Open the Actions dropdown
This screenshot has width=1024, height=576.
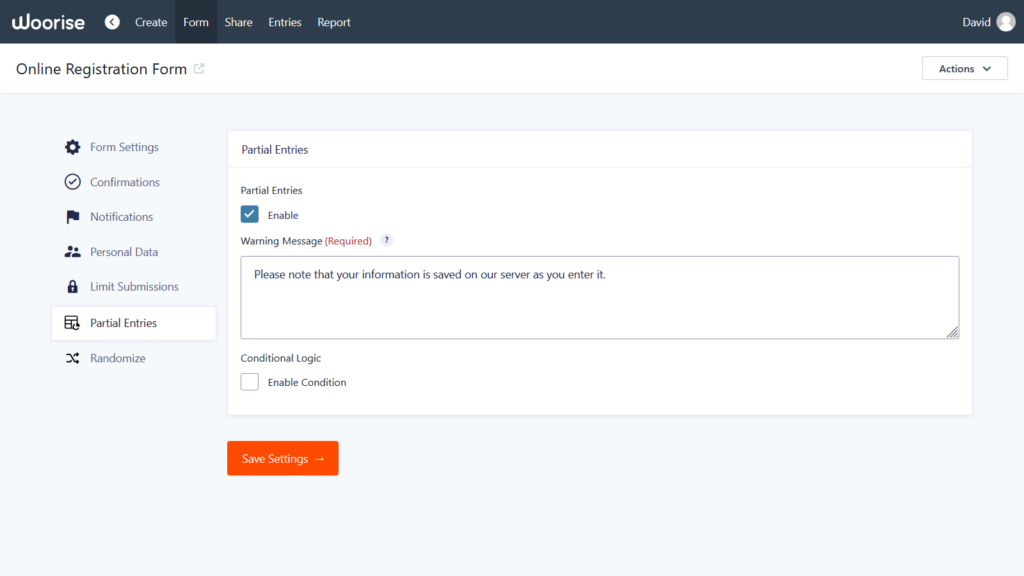964,68
